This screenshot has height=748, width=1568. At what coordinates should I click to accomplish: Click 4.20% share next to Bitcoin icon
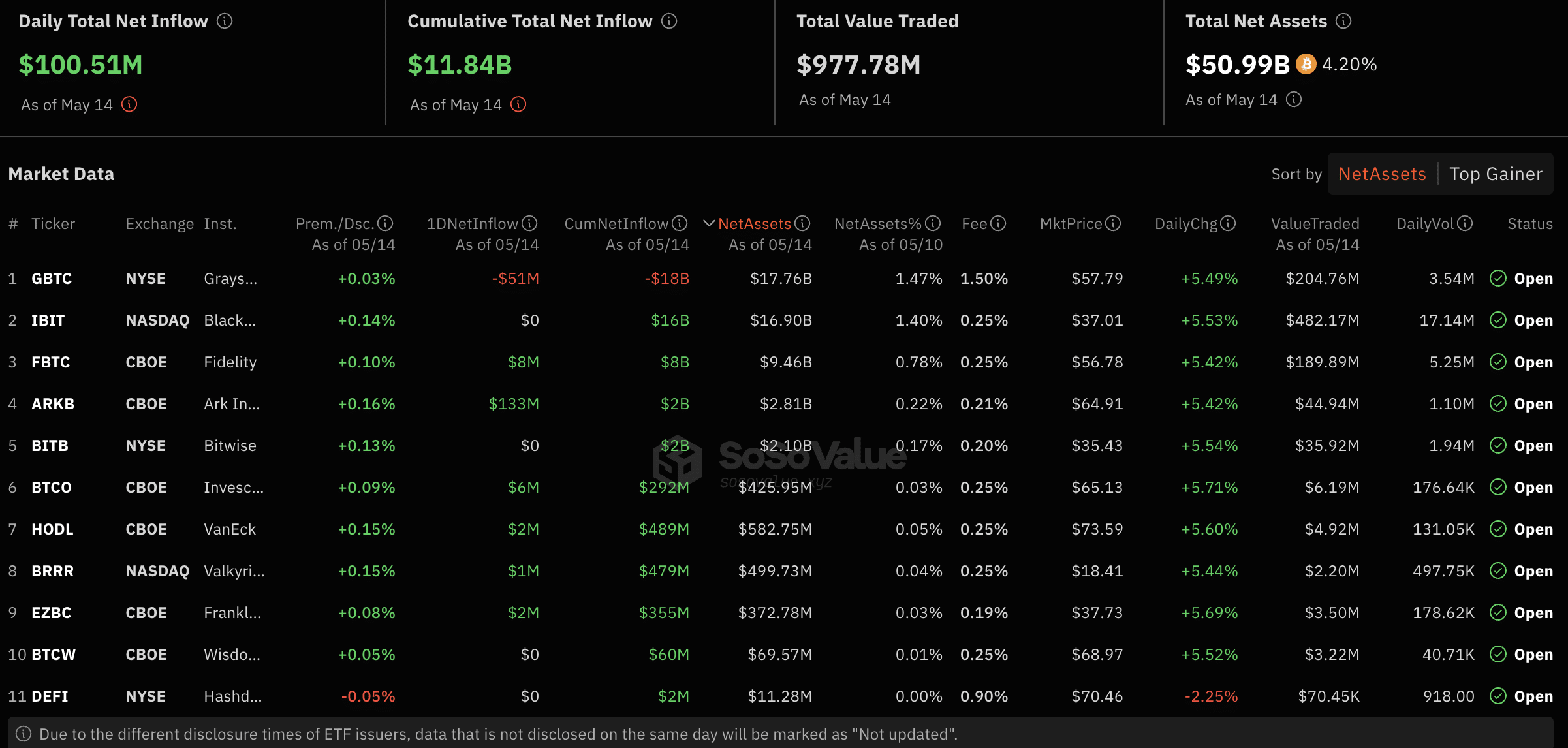click(x=1349, y=64)
